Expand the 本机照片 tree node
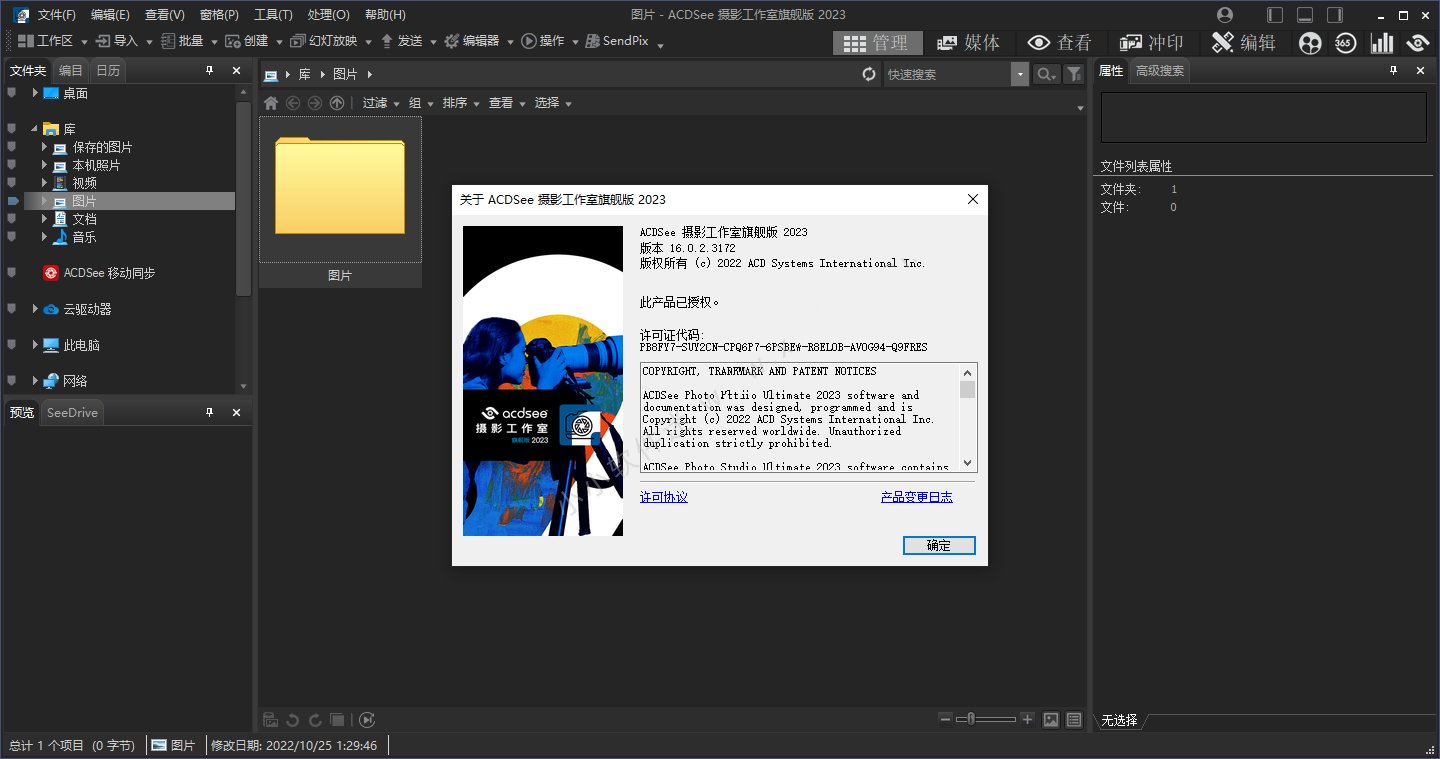Viewport: 1440px width, 759px height. (x=45, y=165)
